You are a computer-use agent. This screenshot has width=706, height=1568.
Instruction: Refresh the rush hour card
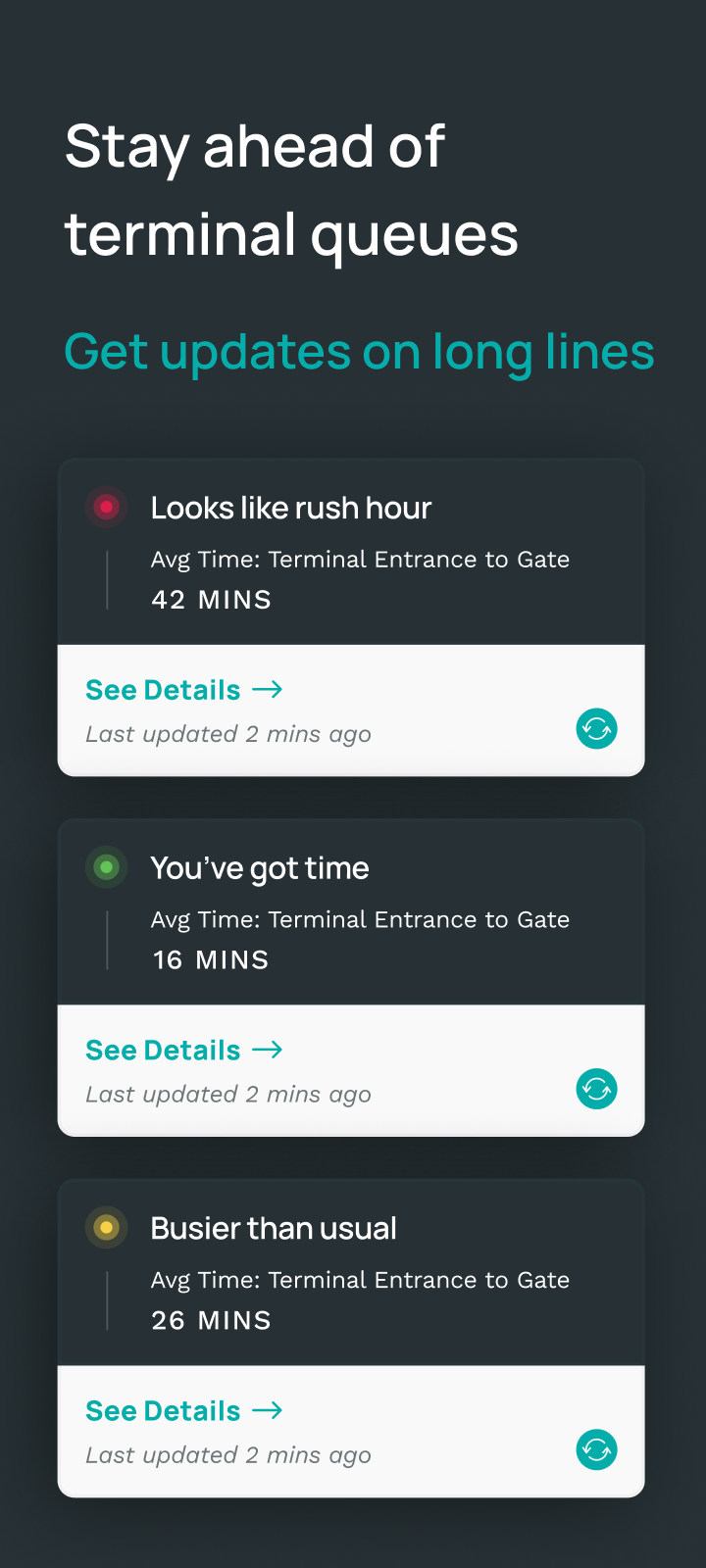pyautogui.click(x=596, y=729)
